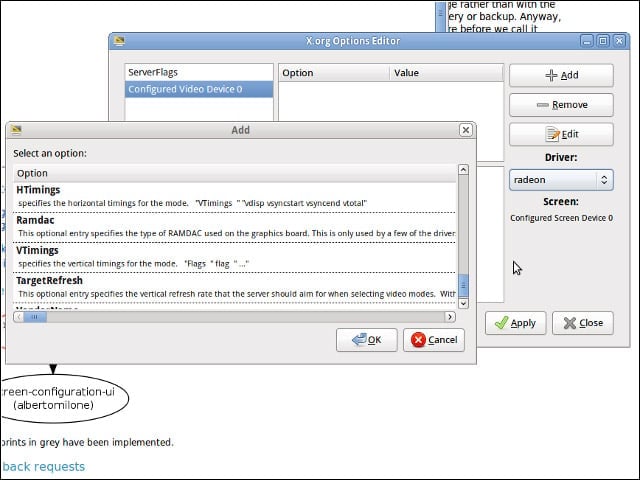Click the screen-configuration-ui diagram node
This screenshot has width=640, height=480.
(63, 398)
